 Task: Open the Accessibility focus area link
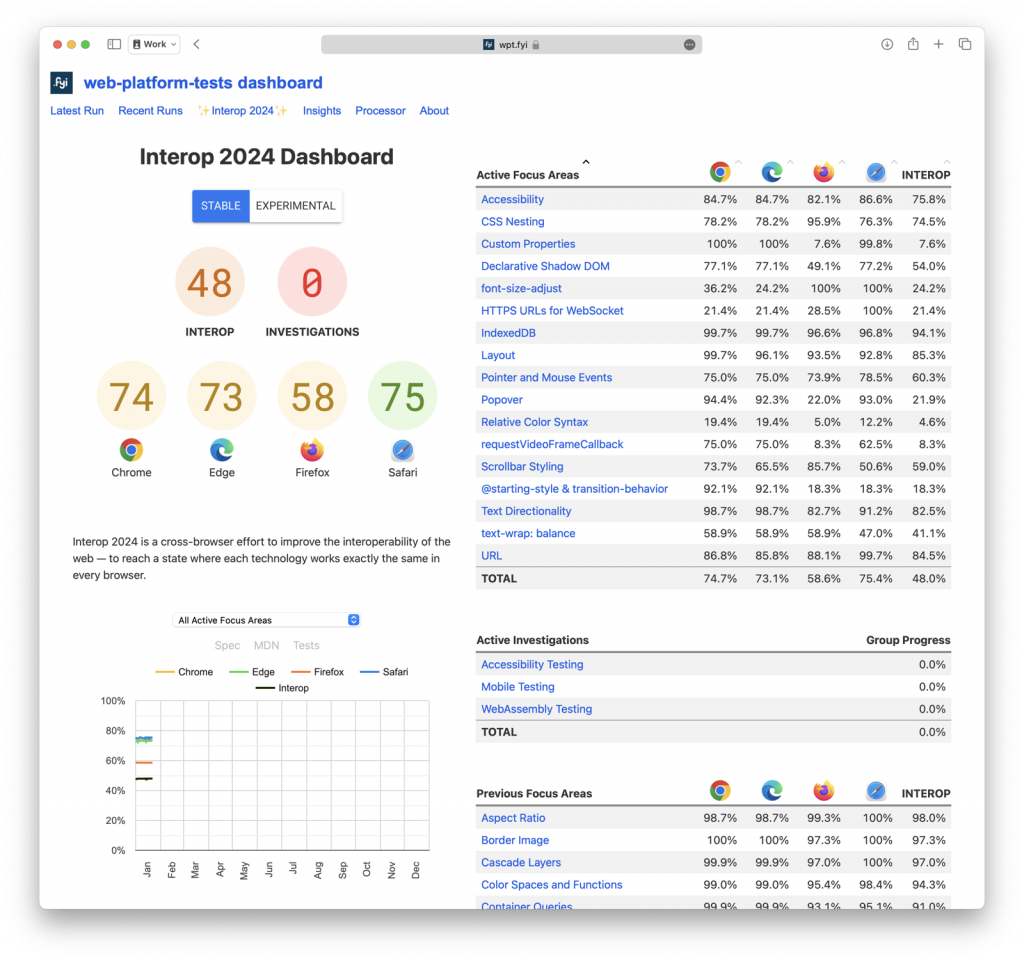[x=512, y=199]
